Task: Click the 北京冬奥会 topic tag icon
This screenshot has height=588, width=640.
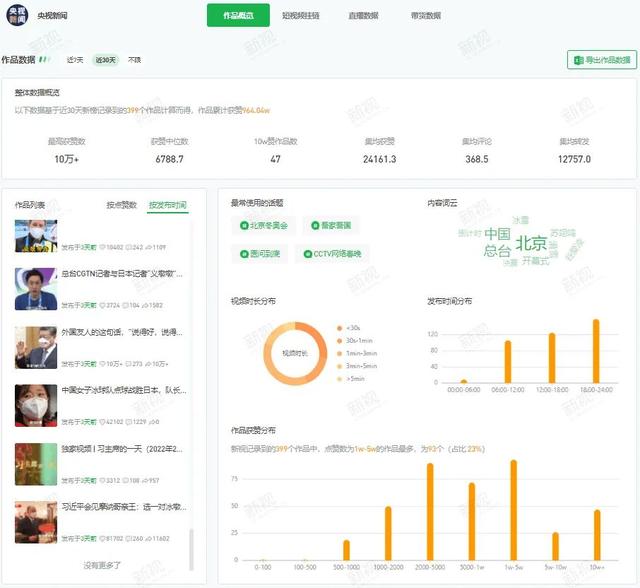Action: point(241,226)
